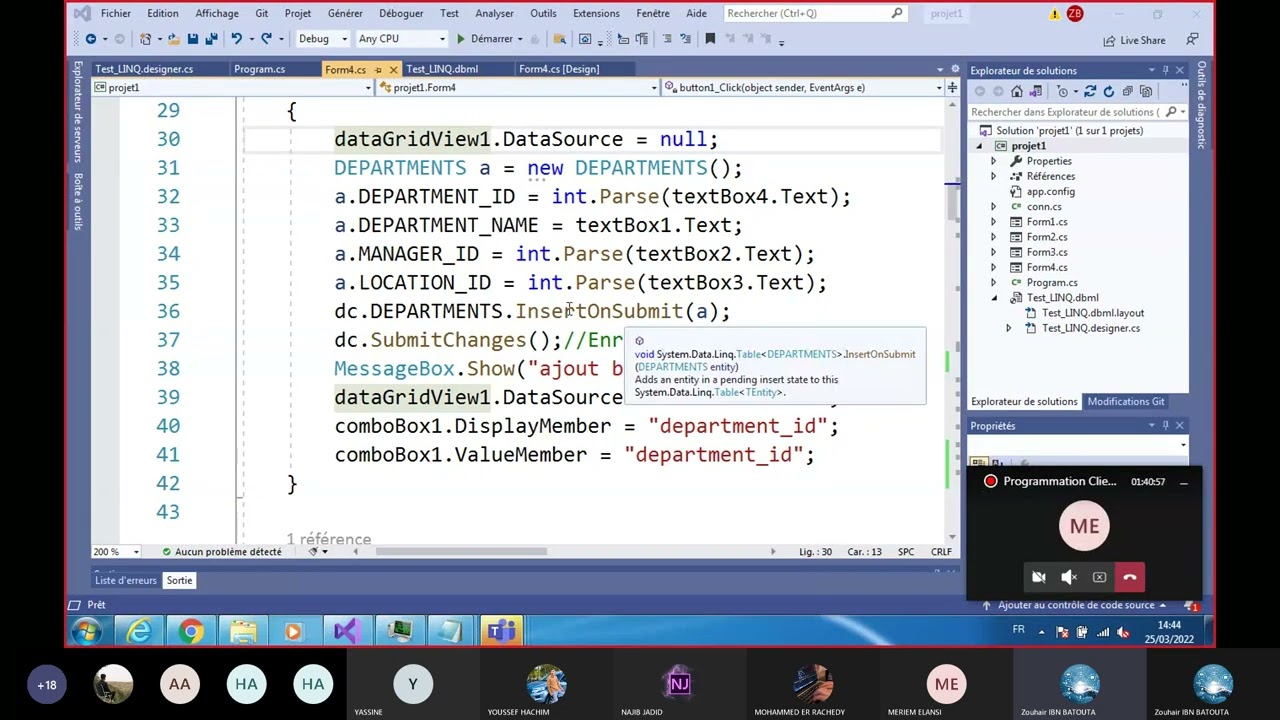The width and height of the screenshot is (1280, 720).
Task: Click Ajouter au contrôle de code source
Action: point(1075,605)
